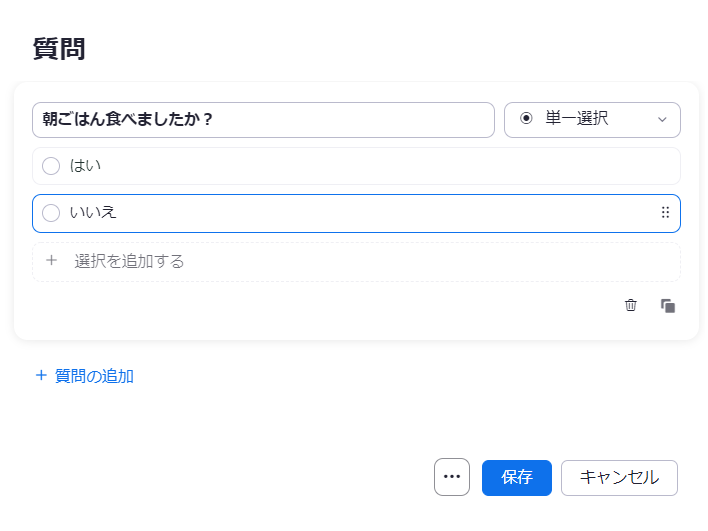The image size is (708, 531).
Task: Select the はい radio button
Action: pyautogui.click(x=51, y=166)
